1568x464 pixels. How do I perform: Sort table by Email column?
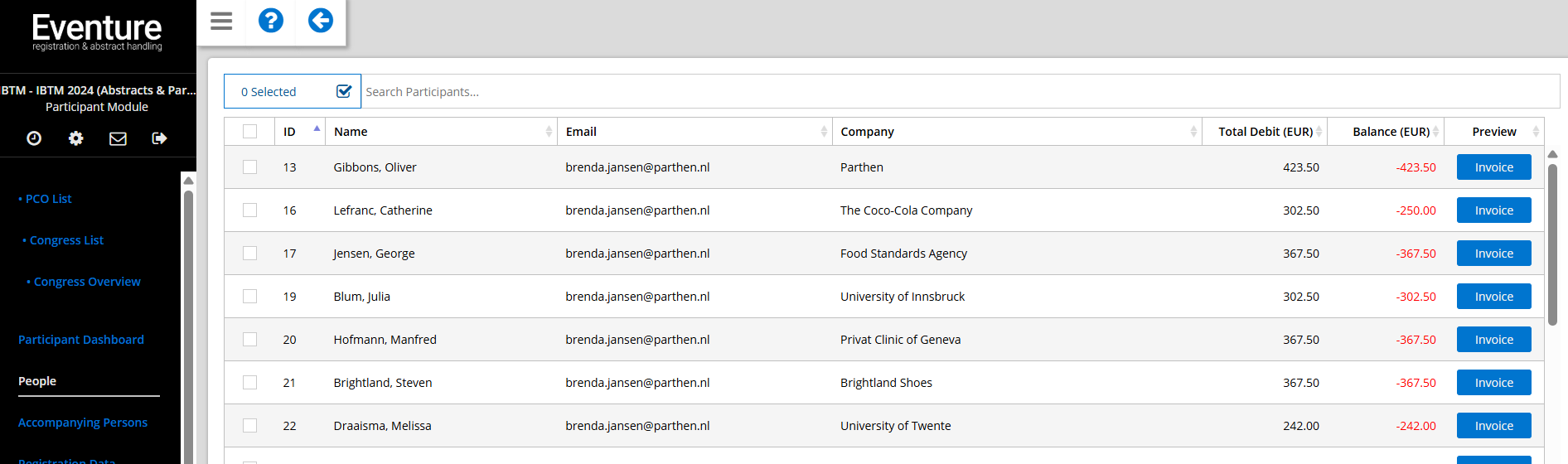click(x=694, y=132)
